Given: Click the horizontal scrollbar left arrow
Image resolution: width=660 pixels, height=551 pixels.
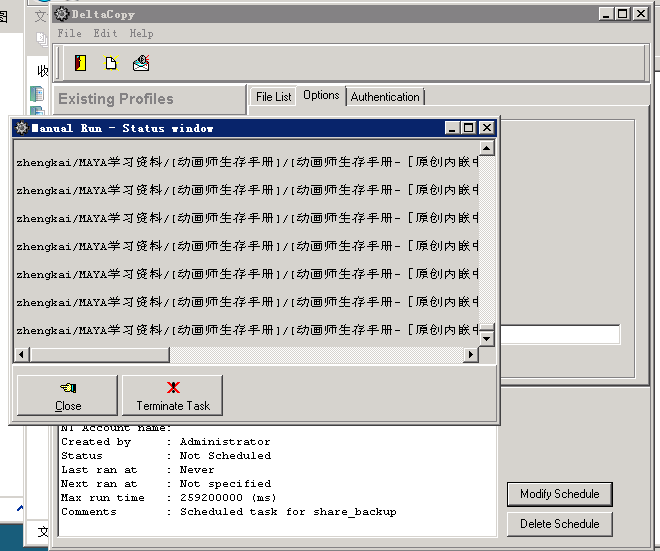Looking at the screenshot, I should (21, 355).
